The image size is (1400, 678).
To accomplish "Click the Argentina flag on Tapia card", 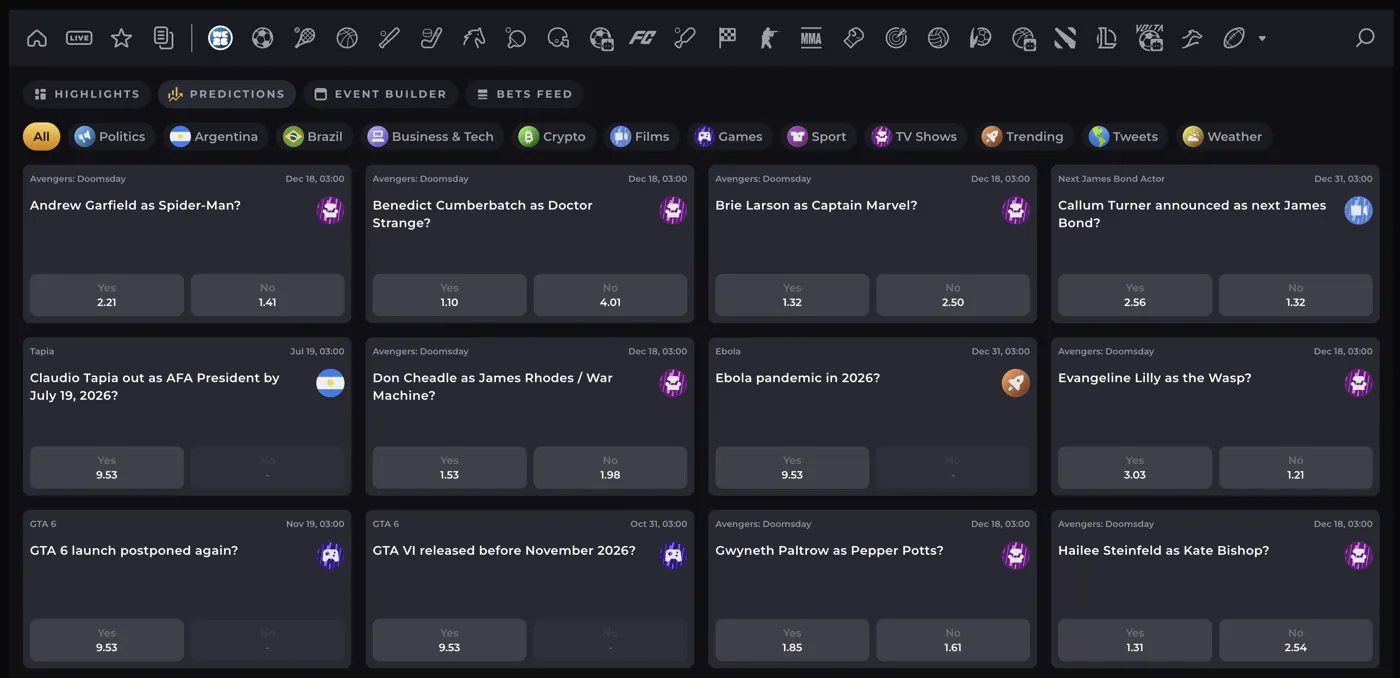I will pos(330,383).
